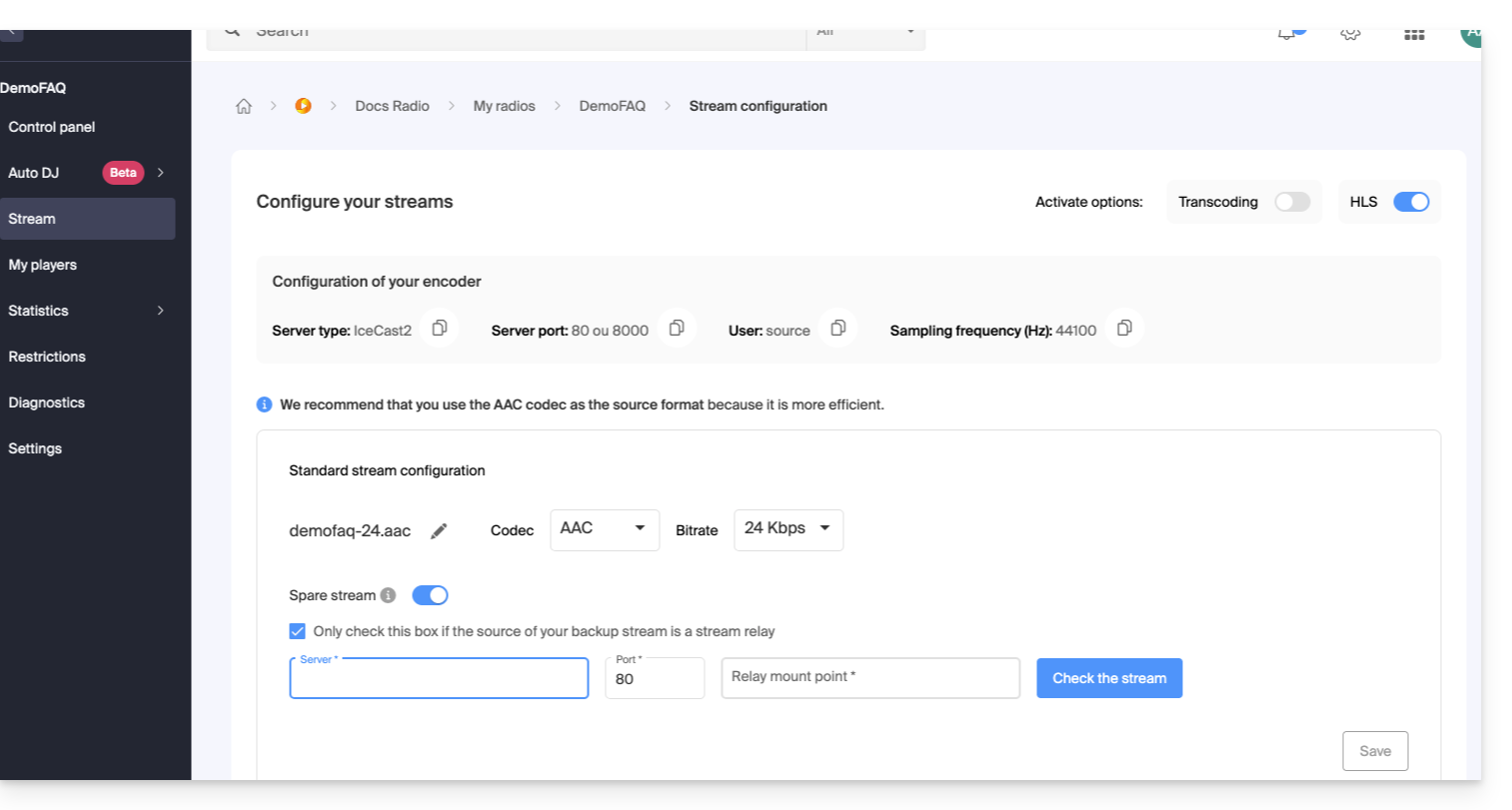The image size is (1512, 810).
Task: Copy the Sampling frequency value
Action: click(x=1124, y=329)
